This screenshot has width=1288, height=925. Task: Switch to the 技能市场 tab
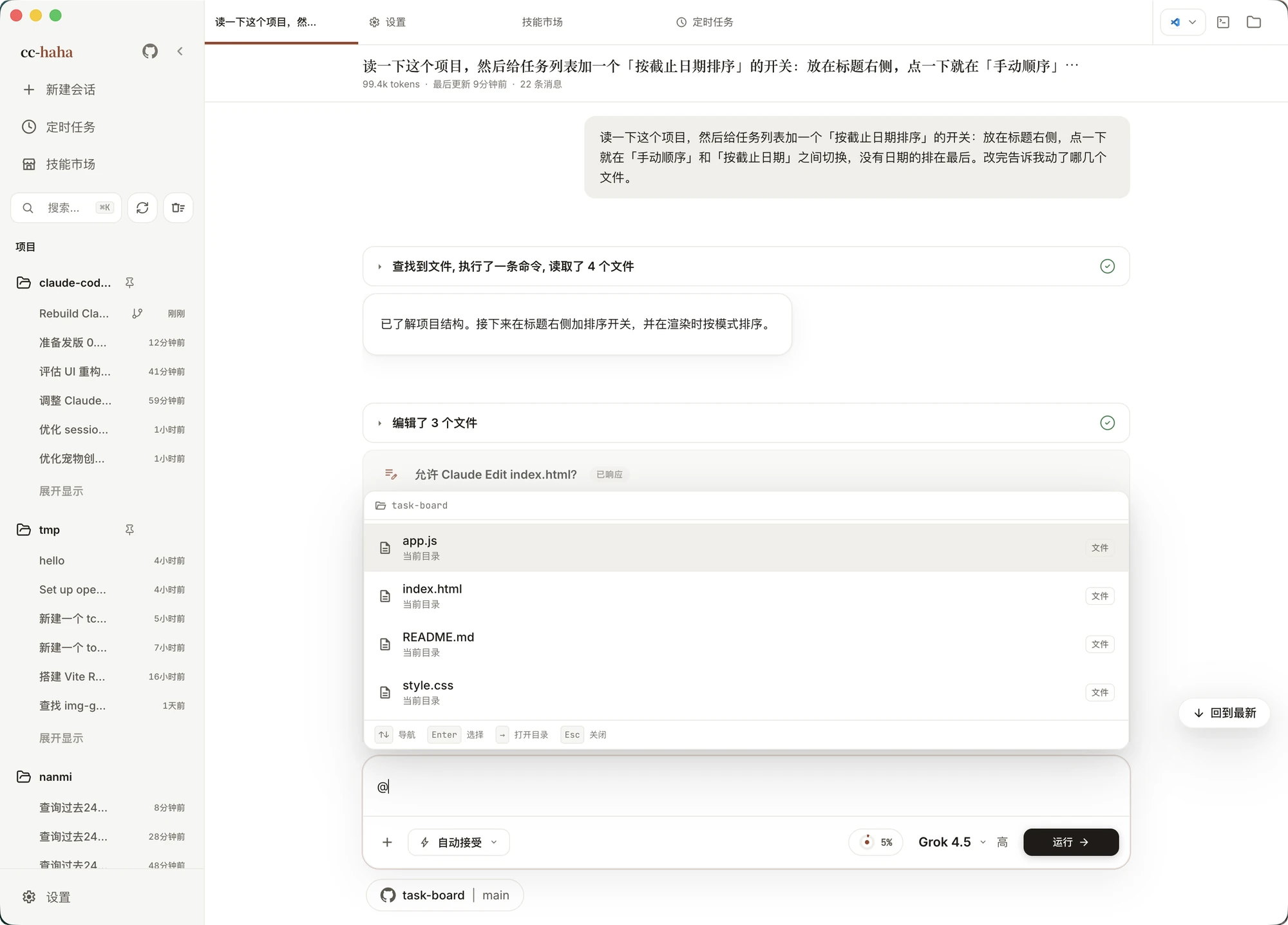point(542,22)
